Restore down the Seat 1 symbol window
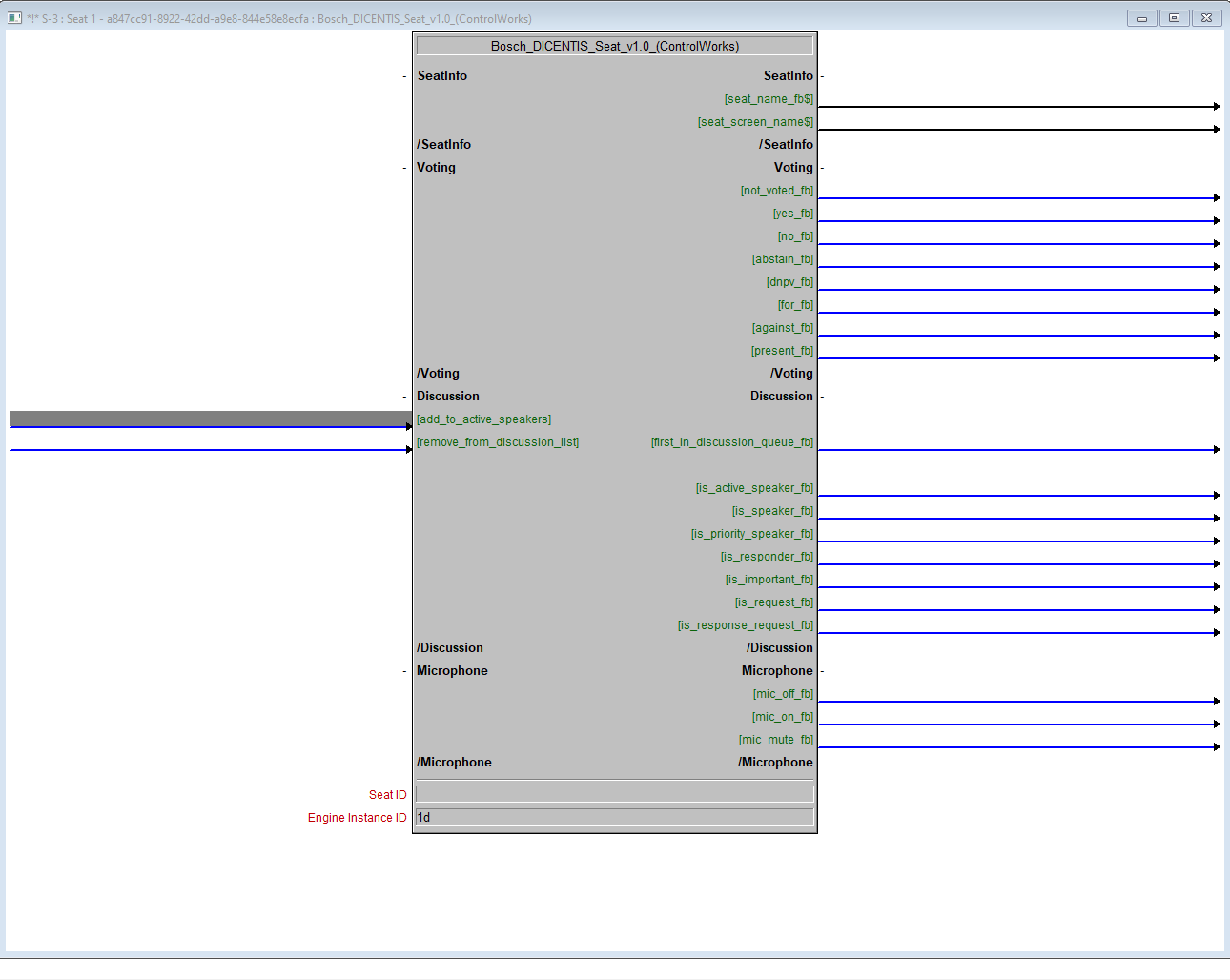 point(1174,18)
